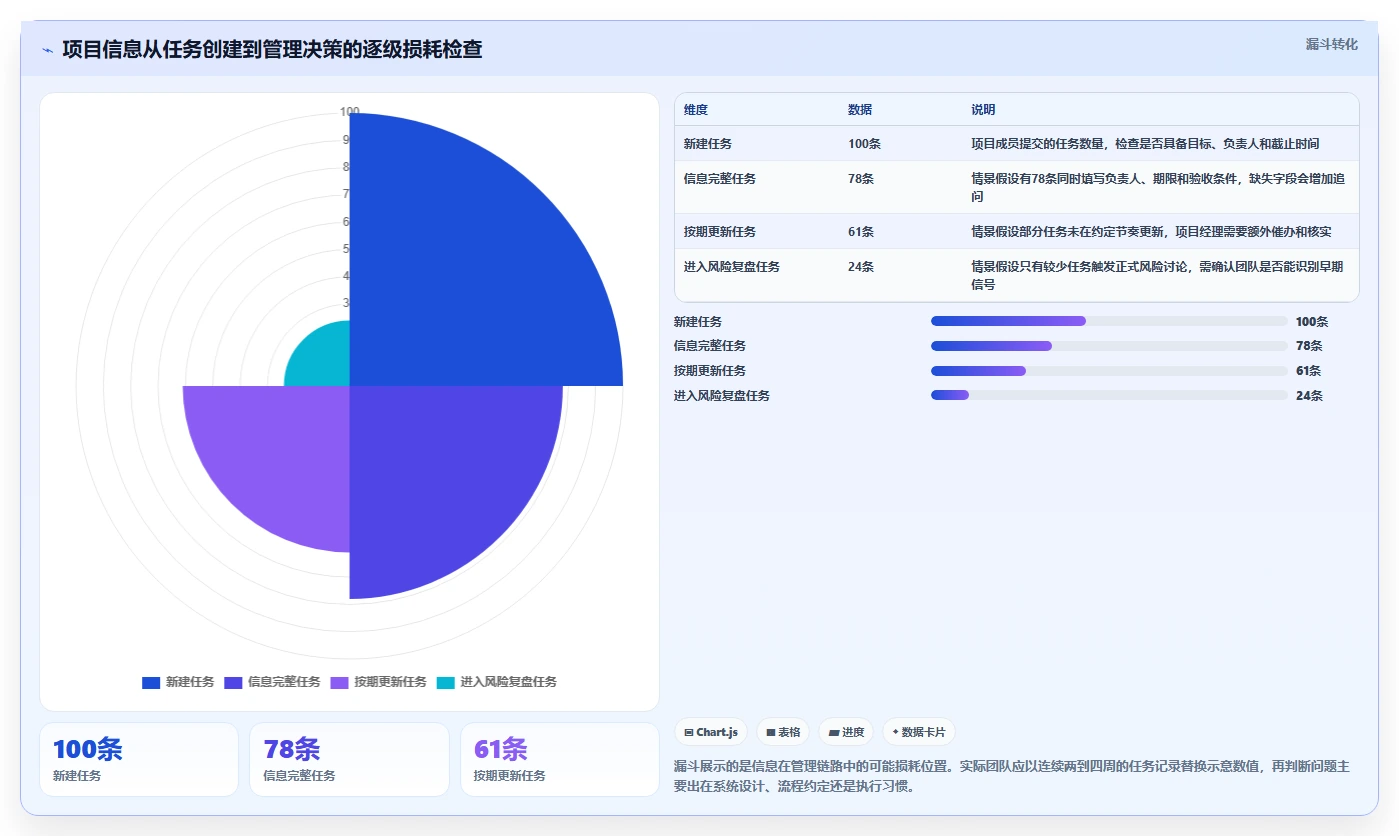Click the description starting 情景假设部分任务
The width and height of the screenshot is (1399, 836).
[x=1151, y=232]
